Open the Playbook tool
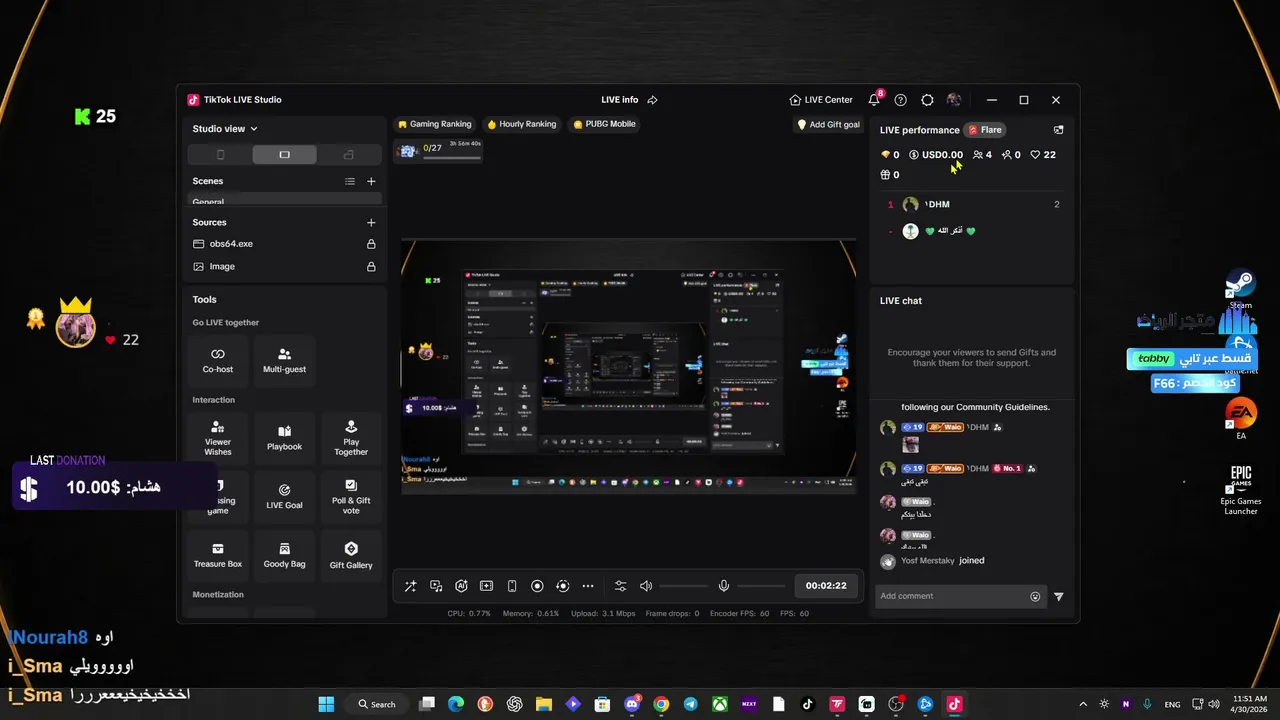 tap(284, 438)
